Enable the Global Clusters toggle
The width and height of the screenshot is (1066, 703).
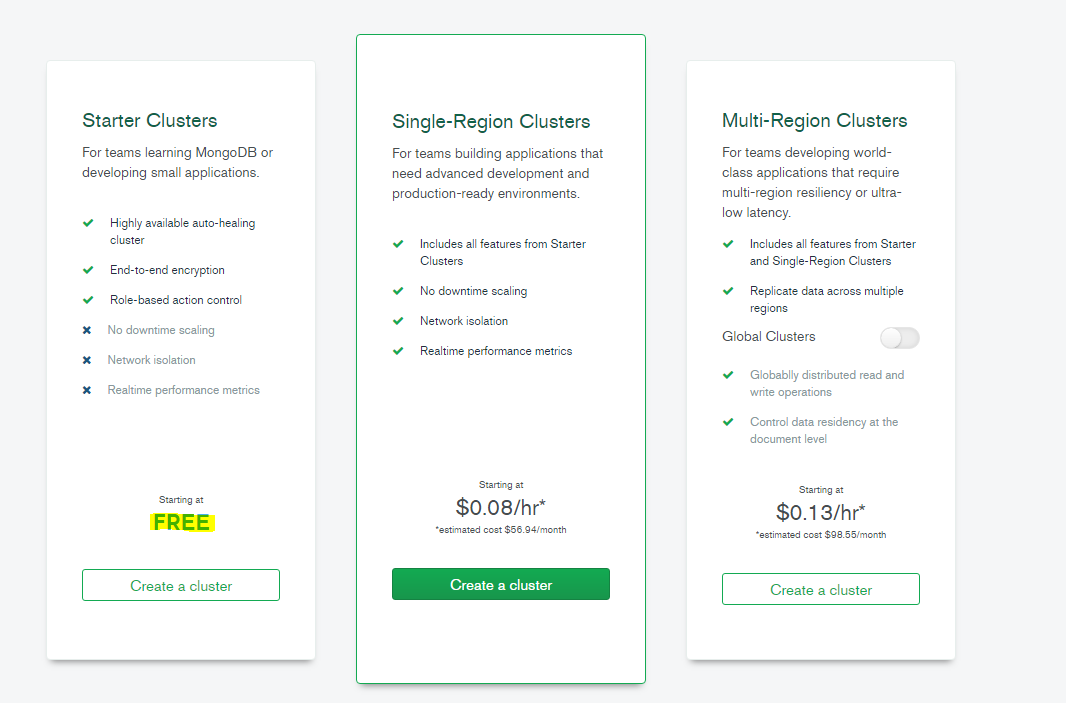tap(898, 338)
